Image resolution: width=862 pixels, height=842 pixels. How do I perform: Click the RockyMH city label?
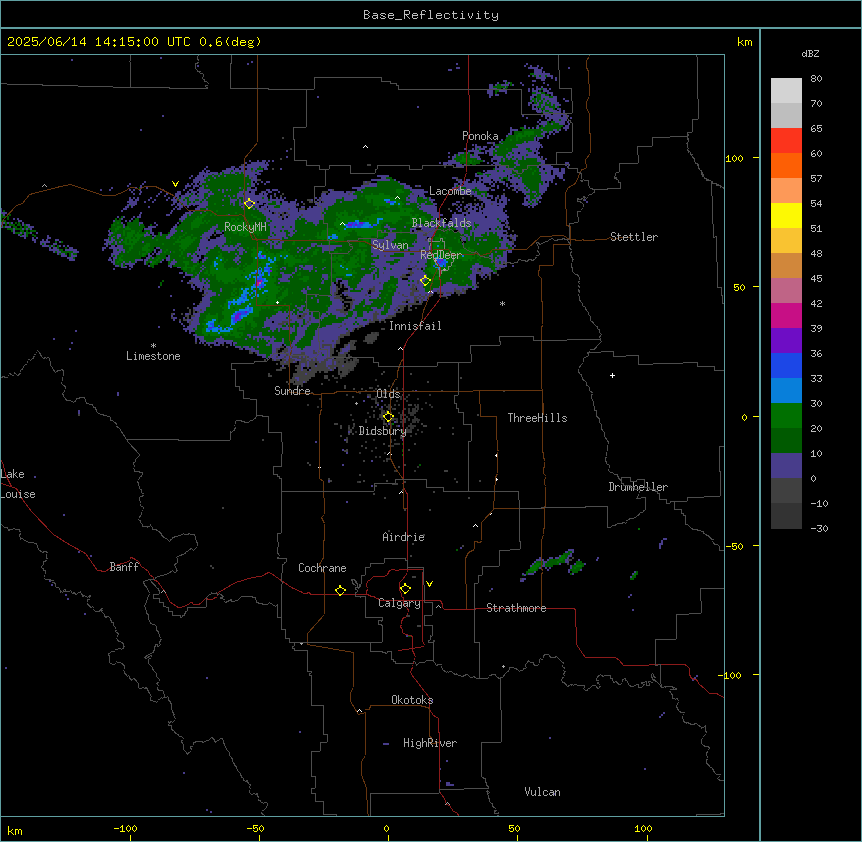click(x=245, y=227)
